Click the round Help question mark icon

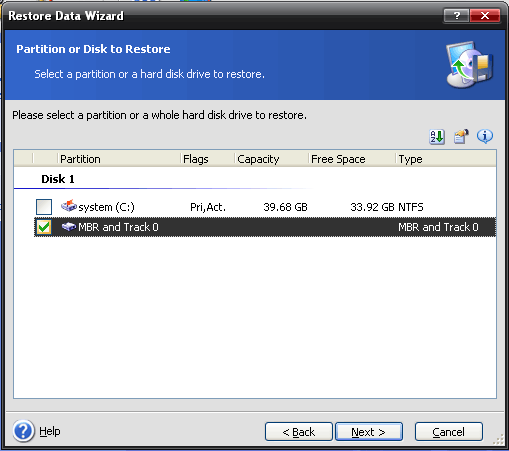coord(23,431)
